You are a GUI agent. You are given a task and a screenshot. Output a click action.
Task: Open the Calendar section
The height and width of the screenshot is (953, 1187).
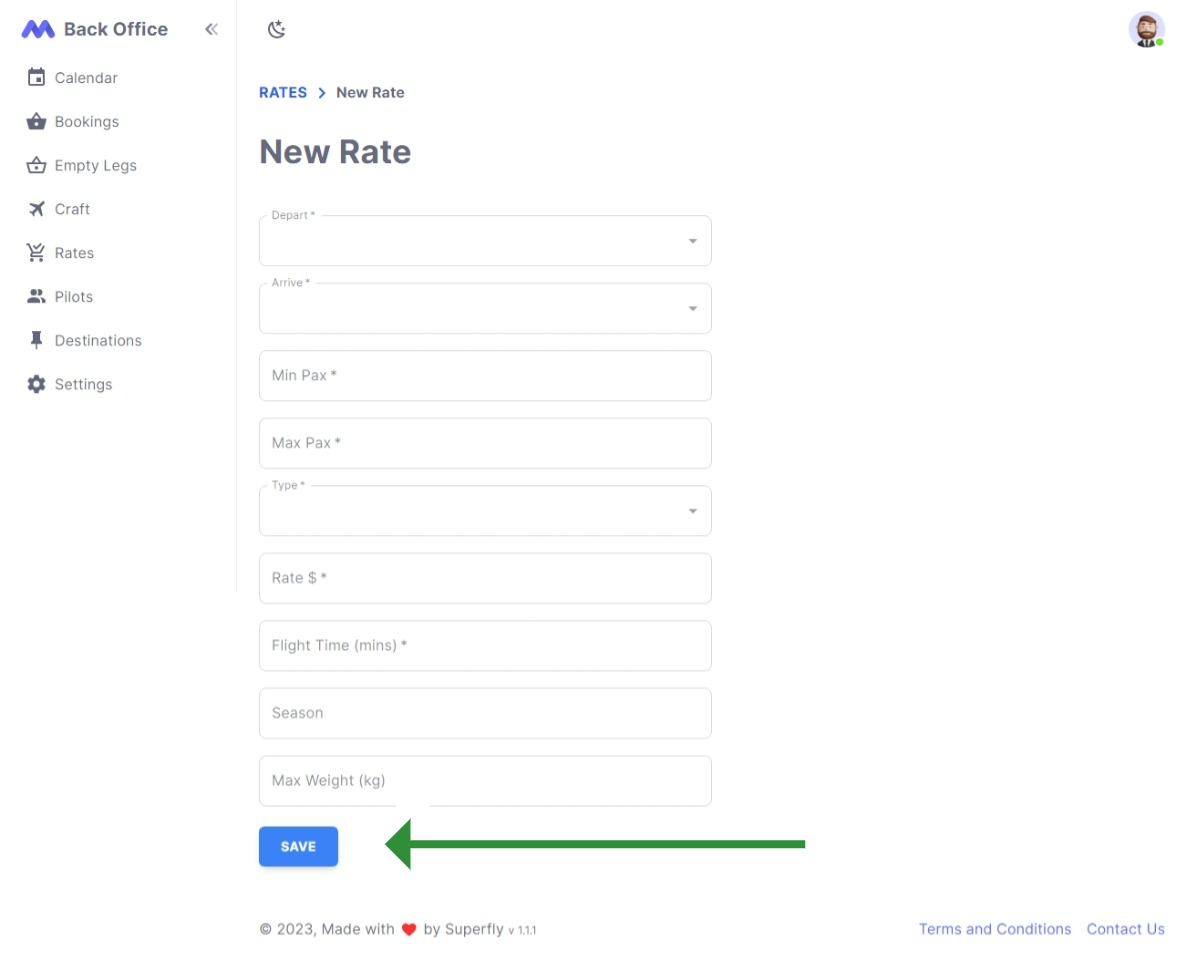(86, 77)
